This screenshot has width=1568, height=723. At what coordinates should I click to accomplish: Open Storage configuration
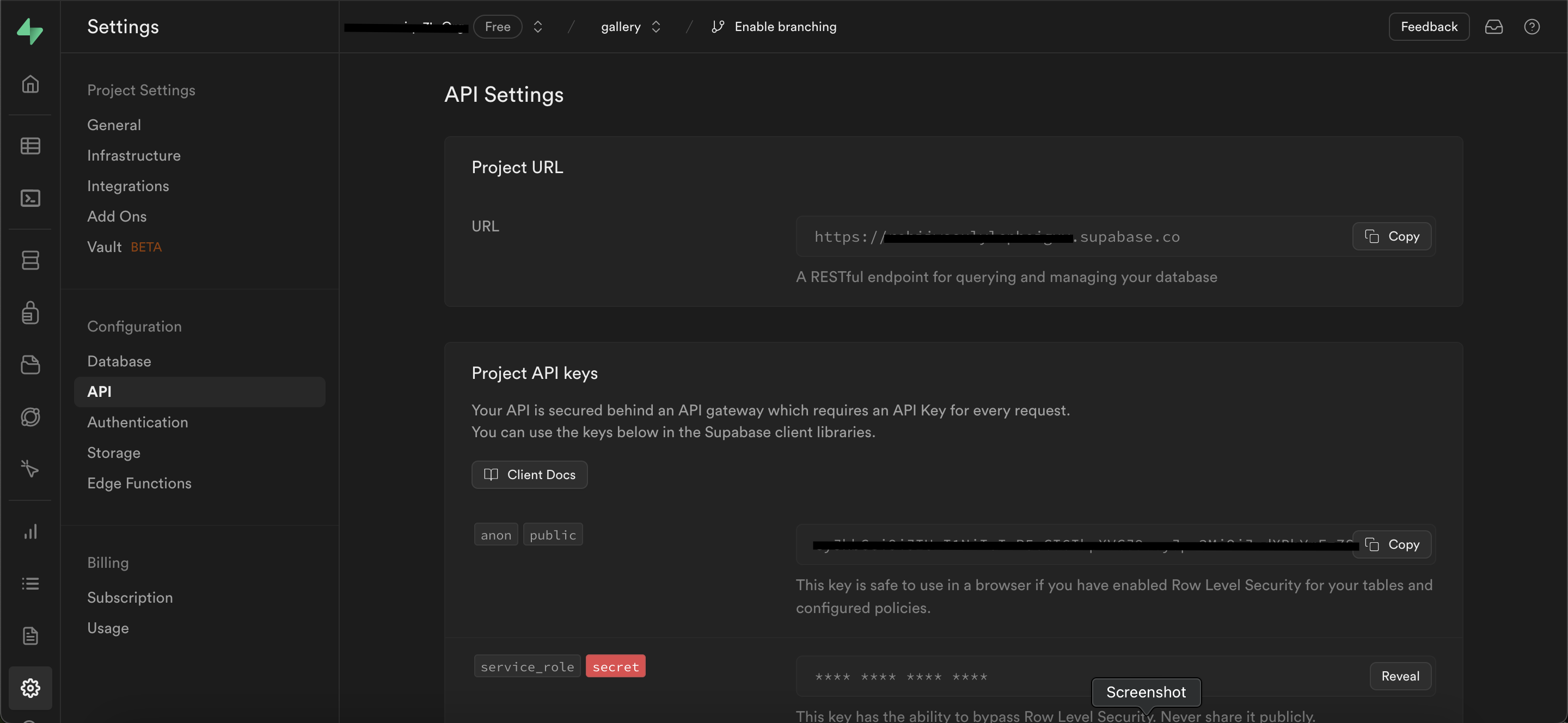tap(113, 452)
